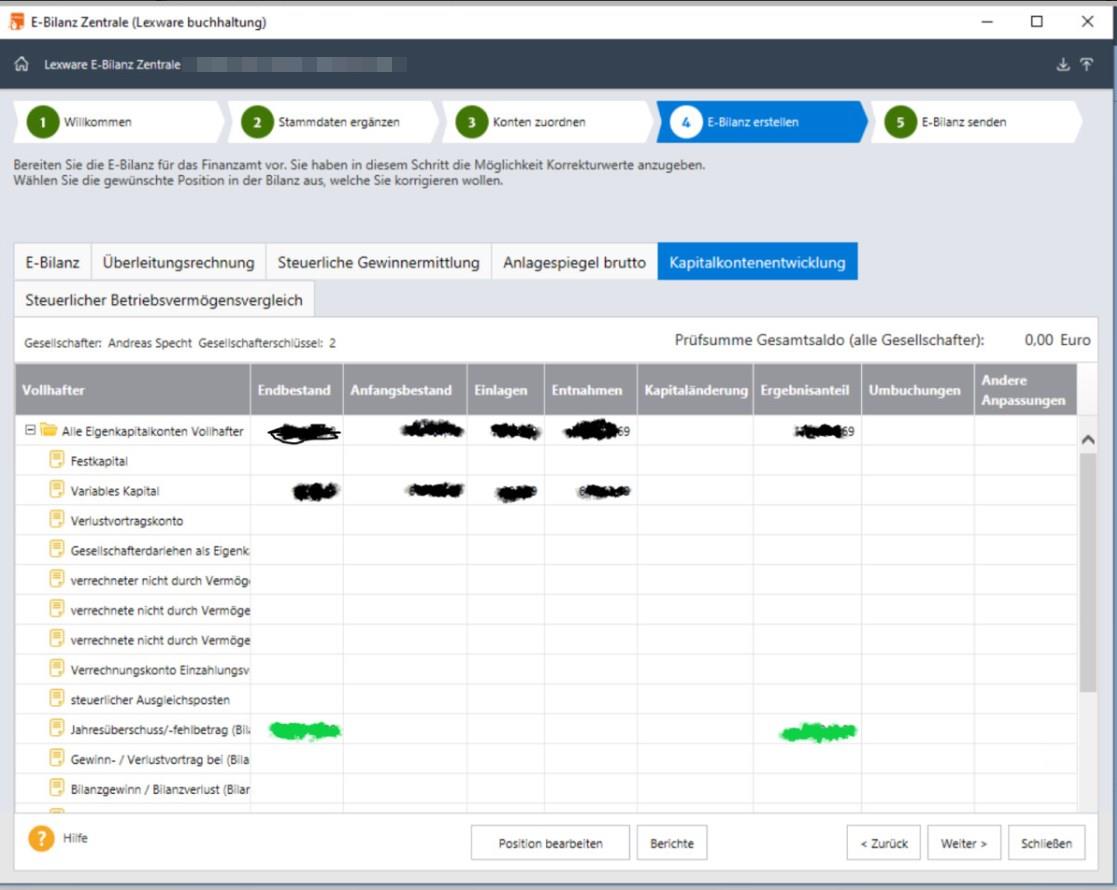Click the Hilfe link text
Screen dimensions: 1117x890
tap(75, 838)
